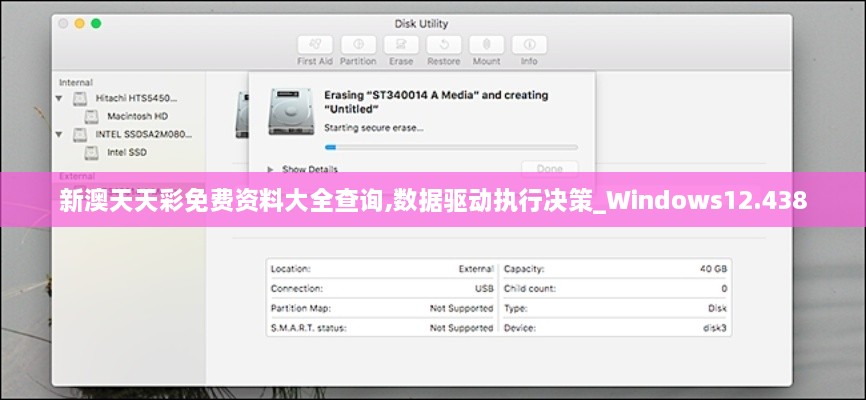Click the Erasing ST340014 A Media heading

tap(436, 102)
